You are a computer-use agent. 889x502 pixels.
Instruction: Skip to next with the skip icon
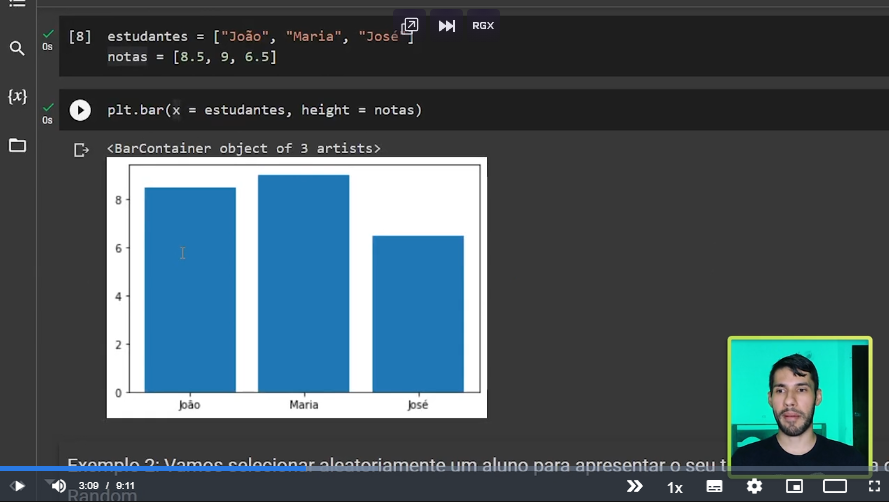point(446,26)
